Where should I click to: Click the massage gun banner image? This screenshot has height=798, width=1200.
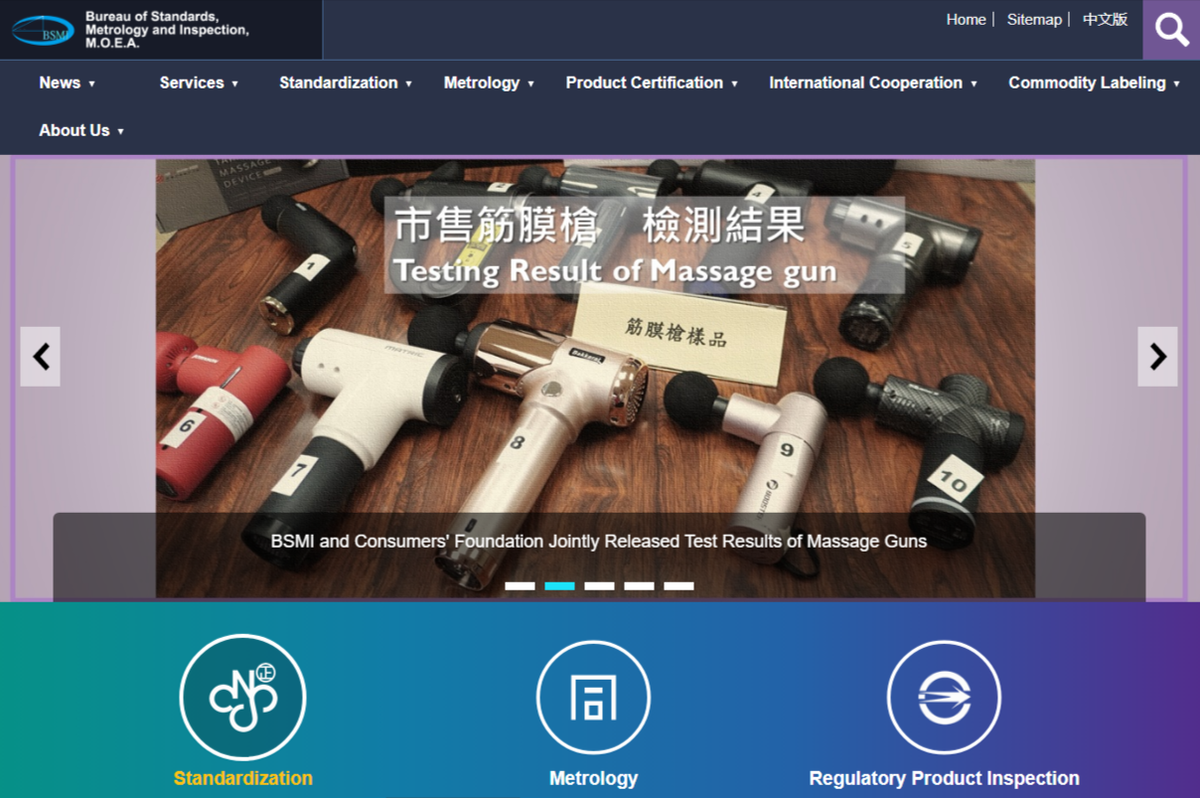pos(595,378)
